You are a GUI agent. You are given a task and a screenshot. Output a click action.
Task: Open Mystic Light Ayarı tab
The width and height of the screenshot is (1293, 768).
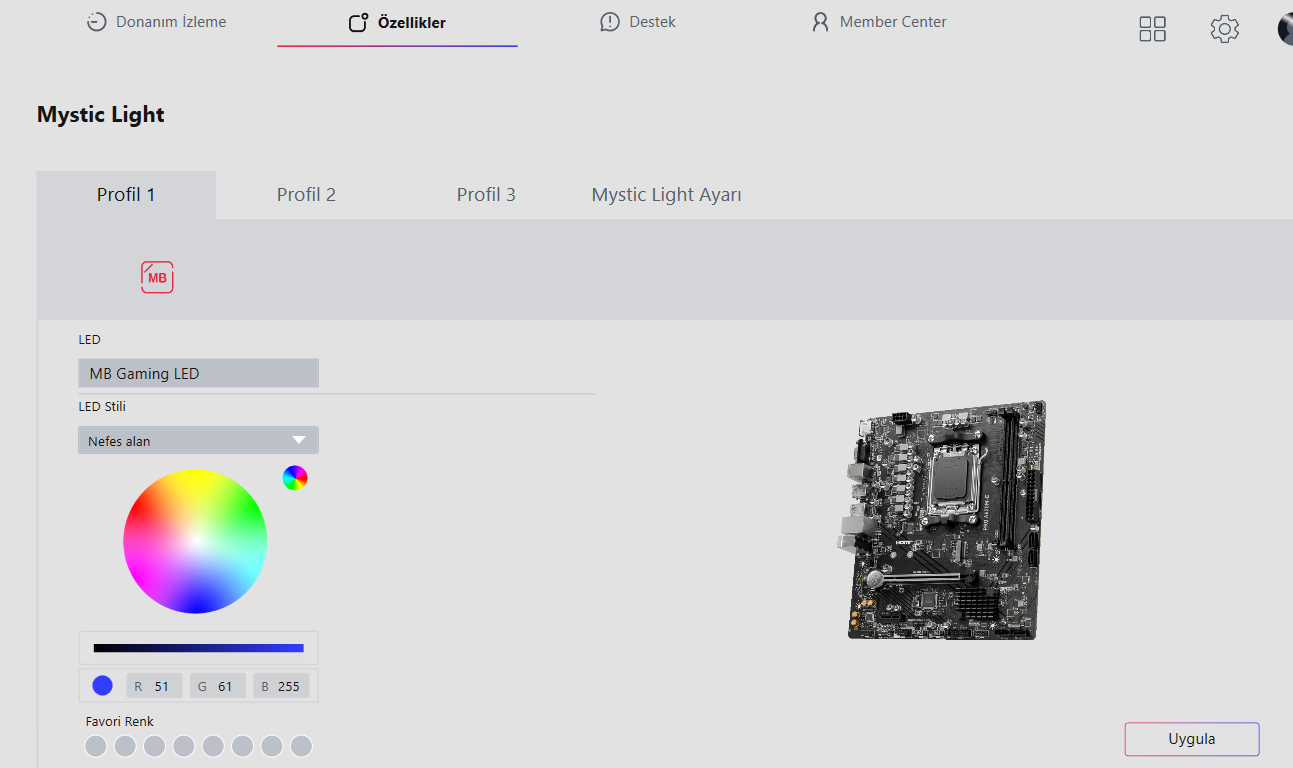[667, 195]
